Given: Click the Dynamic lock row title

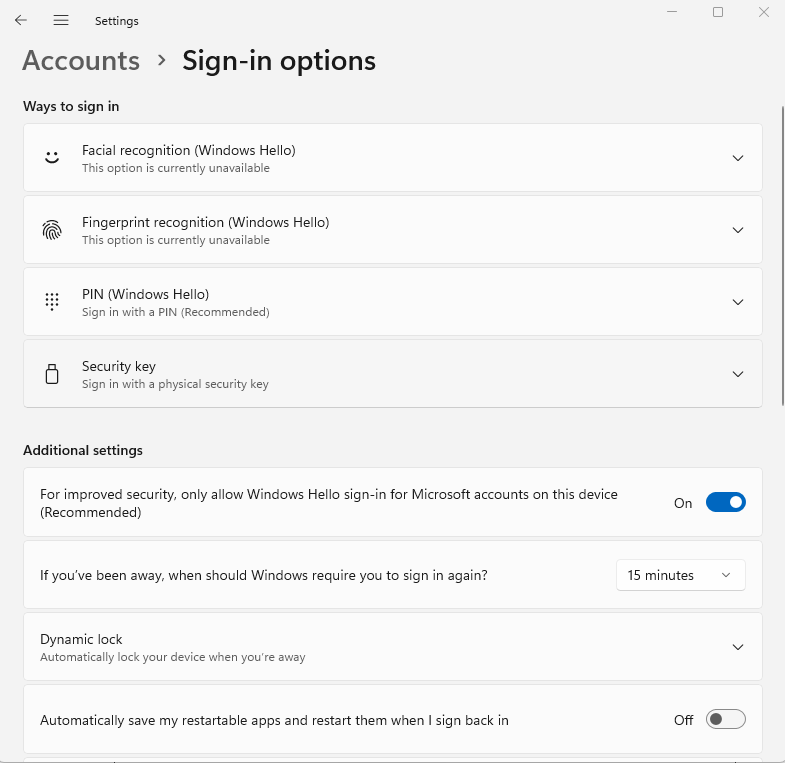Looking at the screenshot, I should (81, 639).
